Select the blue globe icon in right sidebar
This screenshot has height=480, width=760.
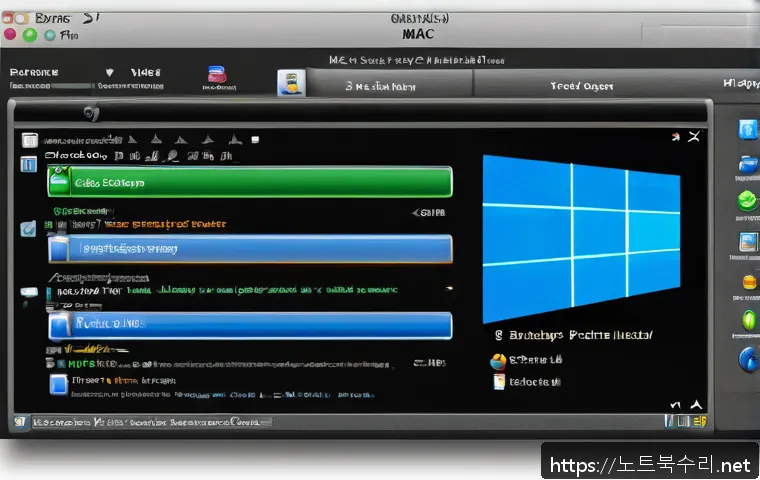click(x=748, y=359)
